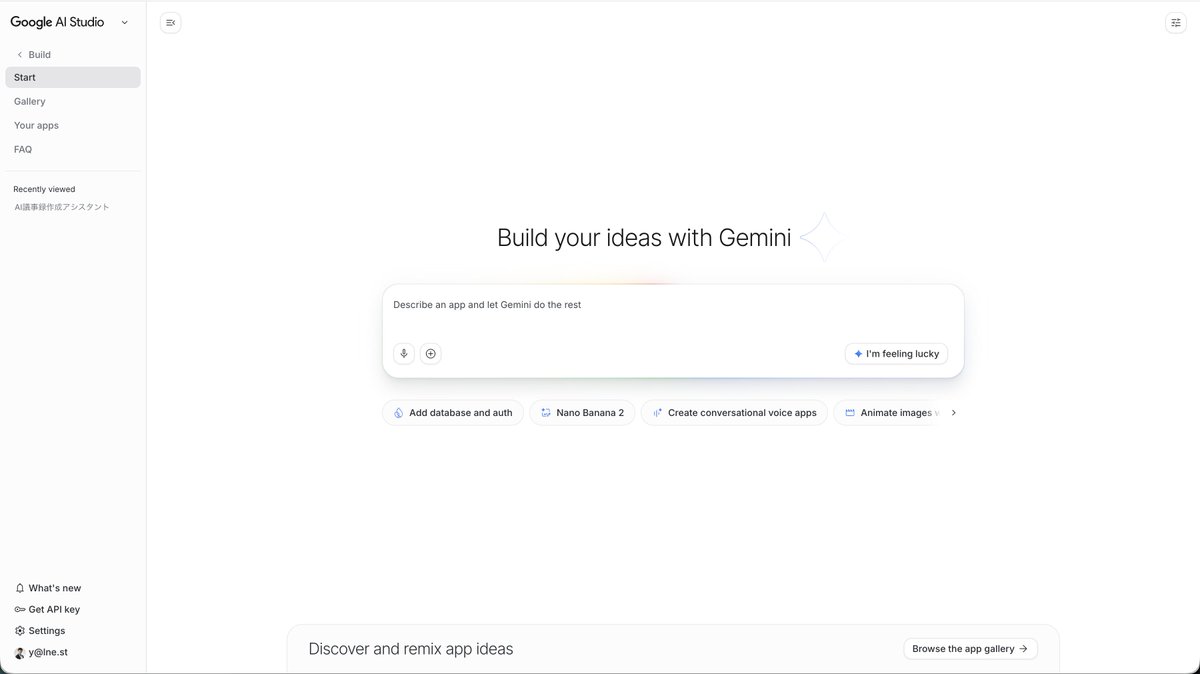Click the Recently viewed label
Viewport: 1200px width, 674px height.
coord(44,189)
